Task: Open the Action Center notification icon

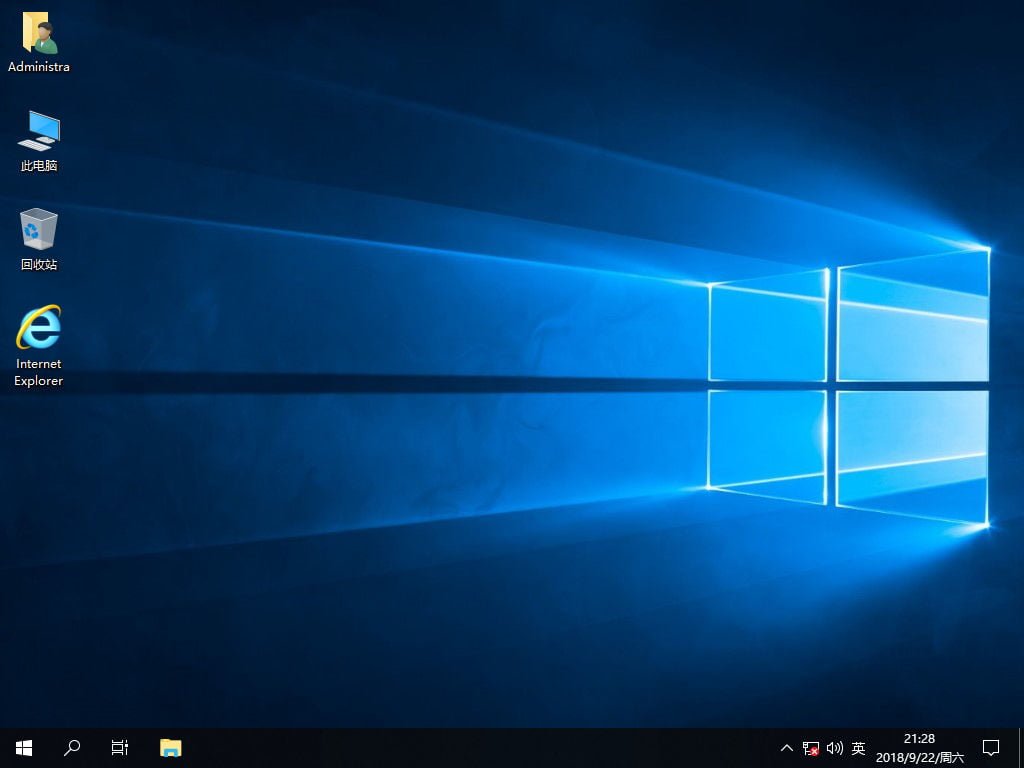Action: pyautogui.click(x=991, y=747)
